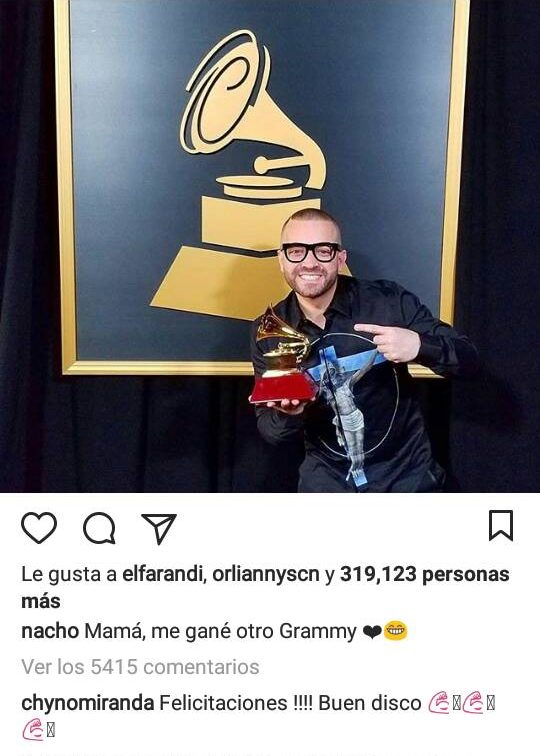Tap the grinning emoji in caption
Image resolution: width=540 pixels, height=756 pixels.
tap(396, 631)
